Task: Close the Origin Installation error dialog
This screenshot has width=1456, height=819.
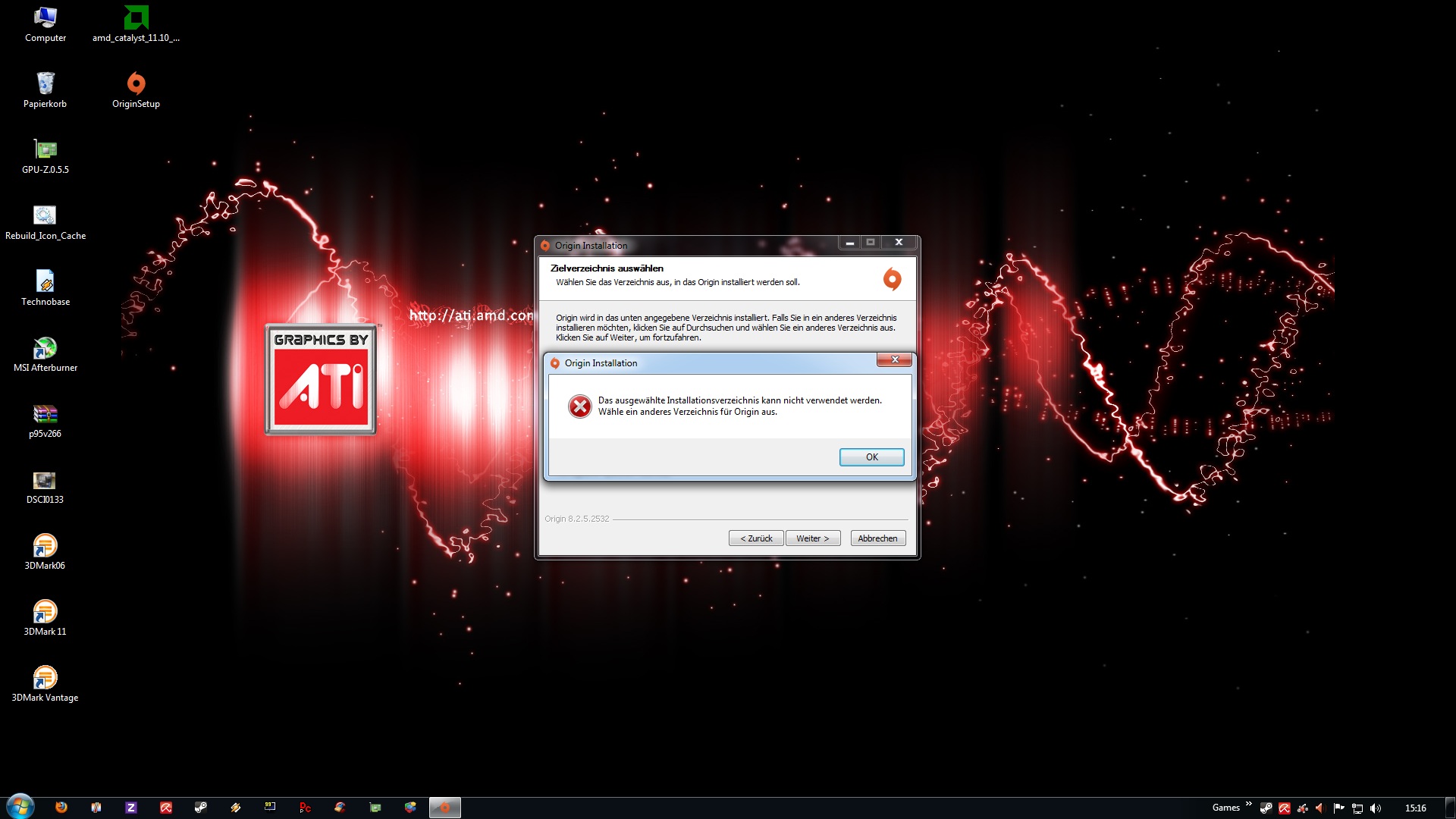Action: (894, 359)
